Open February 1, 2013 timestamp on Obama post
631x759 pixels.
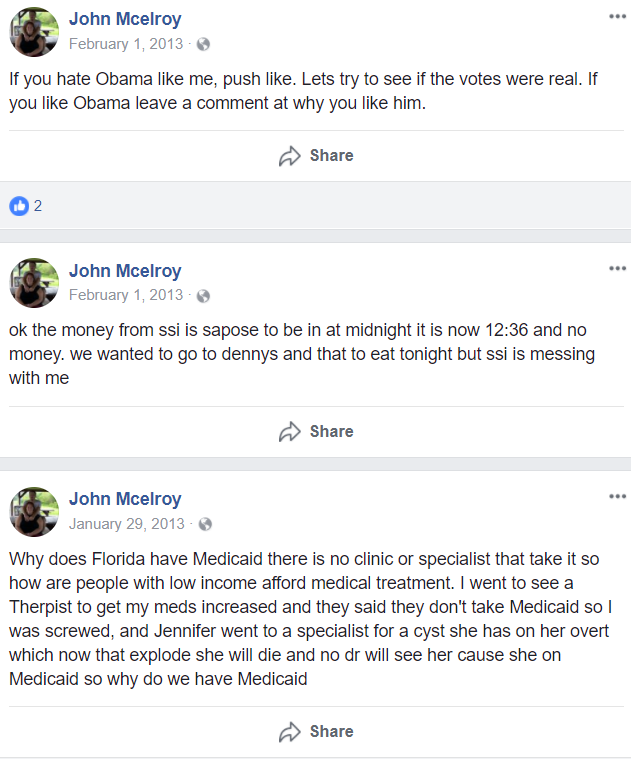[126, 44]
